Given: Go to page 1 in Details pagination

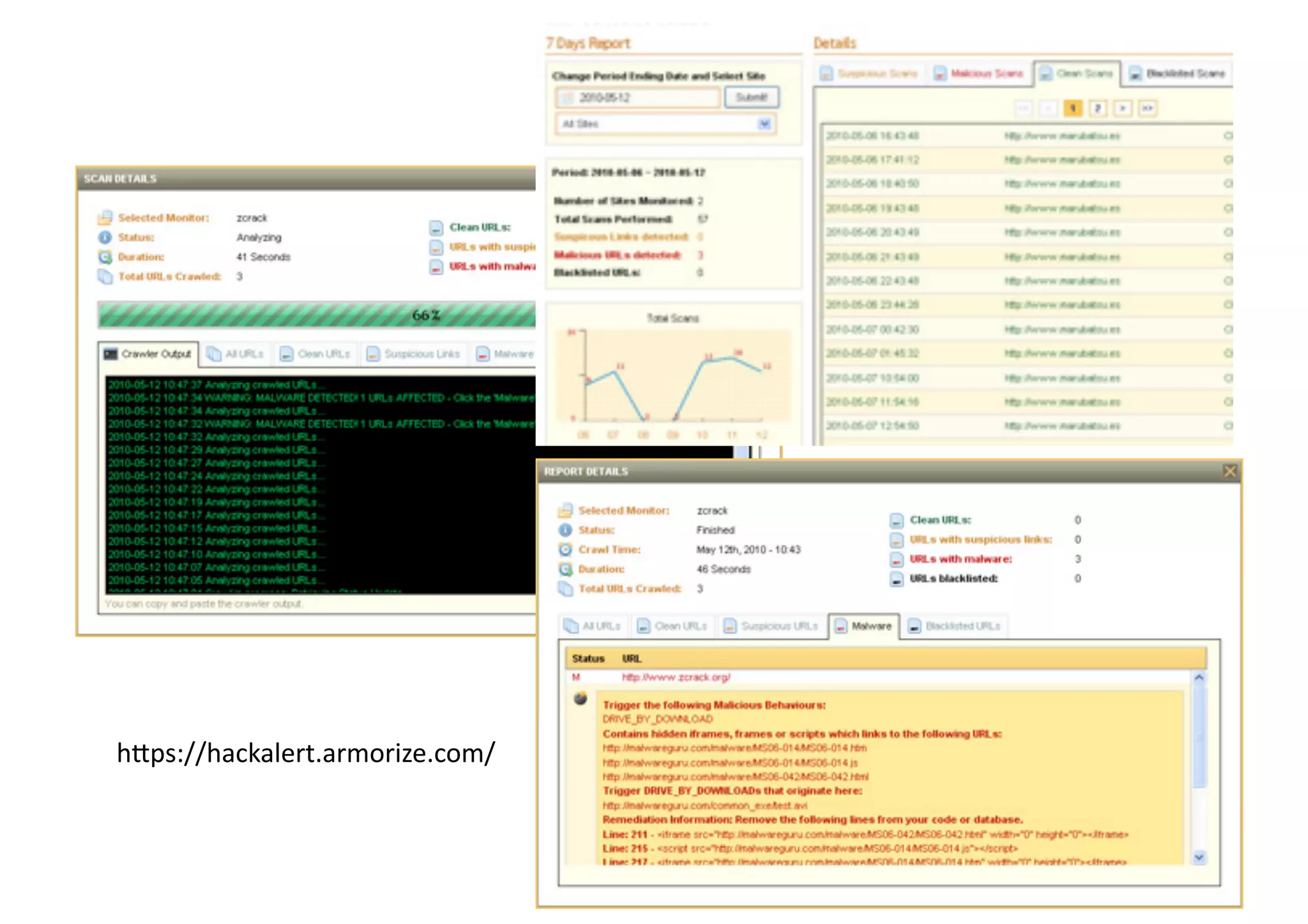Looking at the screenshot, I should (1073, 108).
